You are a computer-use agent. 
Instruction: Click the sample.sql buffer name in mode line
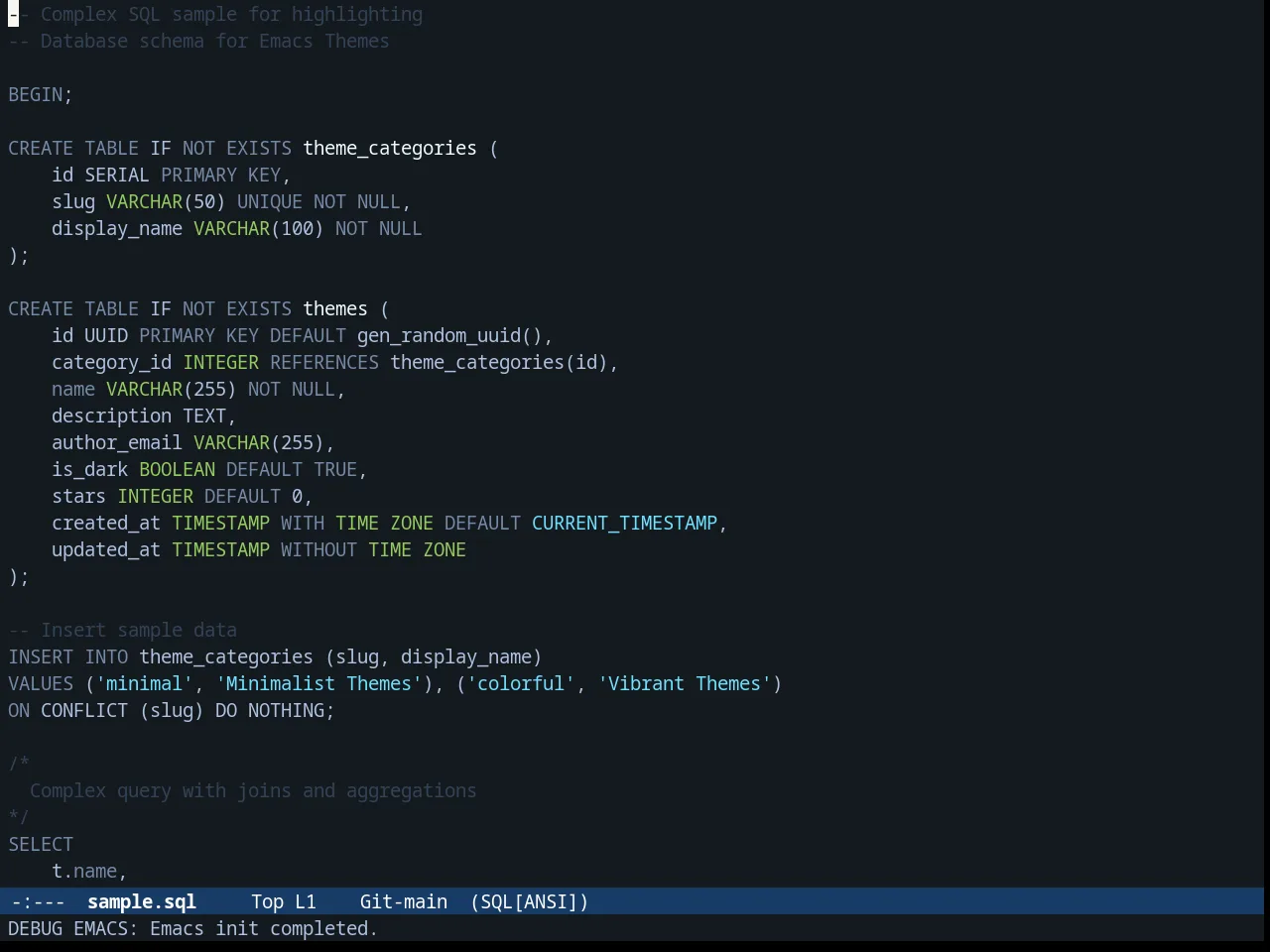pyautogui.click(x=142, y=901)
